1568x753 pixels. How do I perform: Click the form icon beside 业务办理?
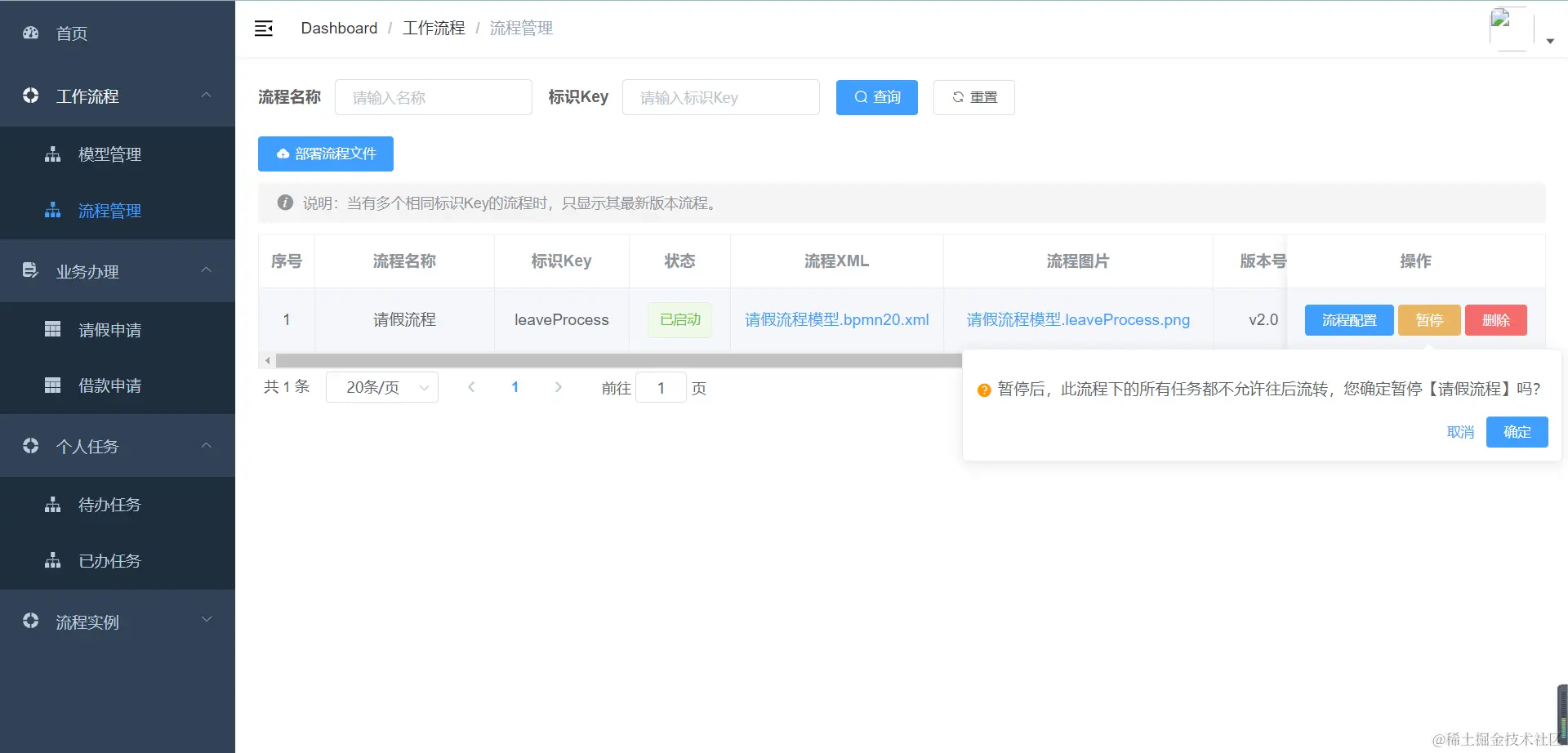[31, 270]
